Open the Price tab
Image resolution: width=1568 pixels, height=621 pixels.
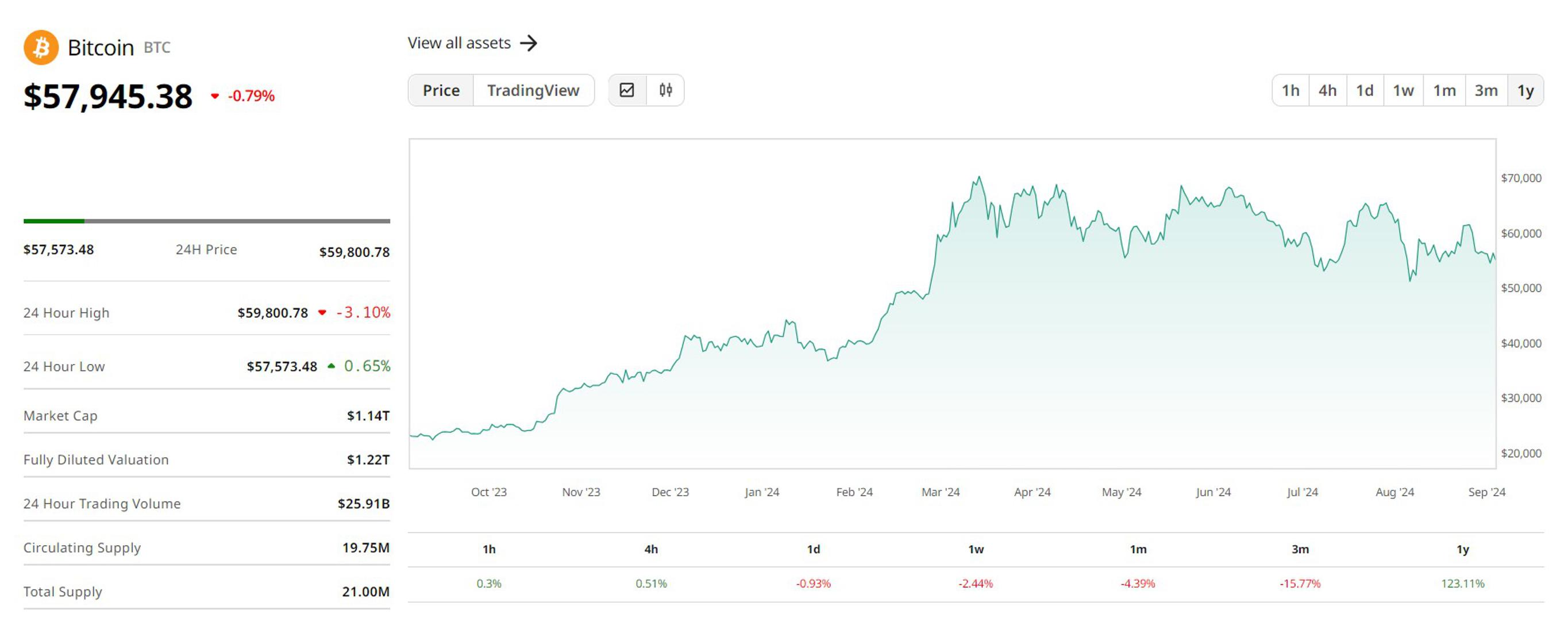tap(441, 90)
